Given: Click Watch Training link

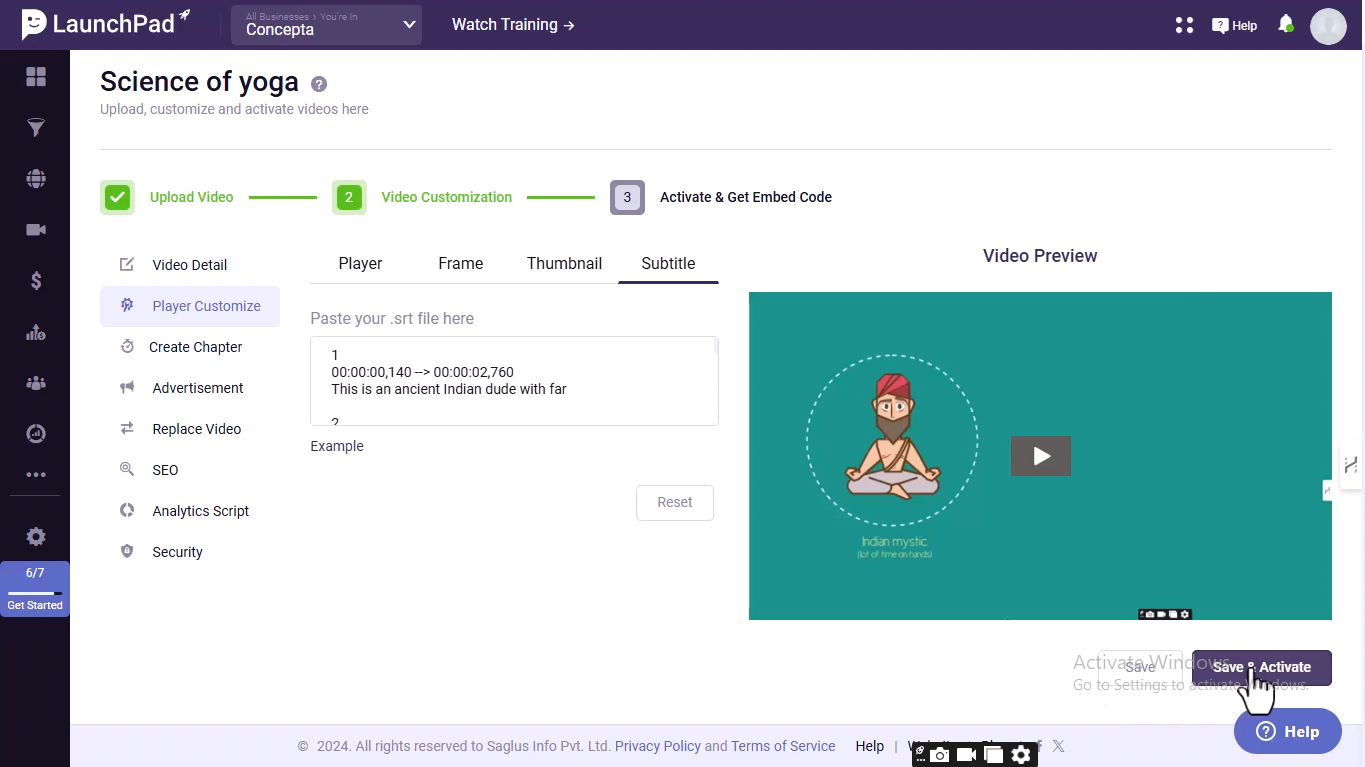Looking at the screenshot, I should (513, 25).
